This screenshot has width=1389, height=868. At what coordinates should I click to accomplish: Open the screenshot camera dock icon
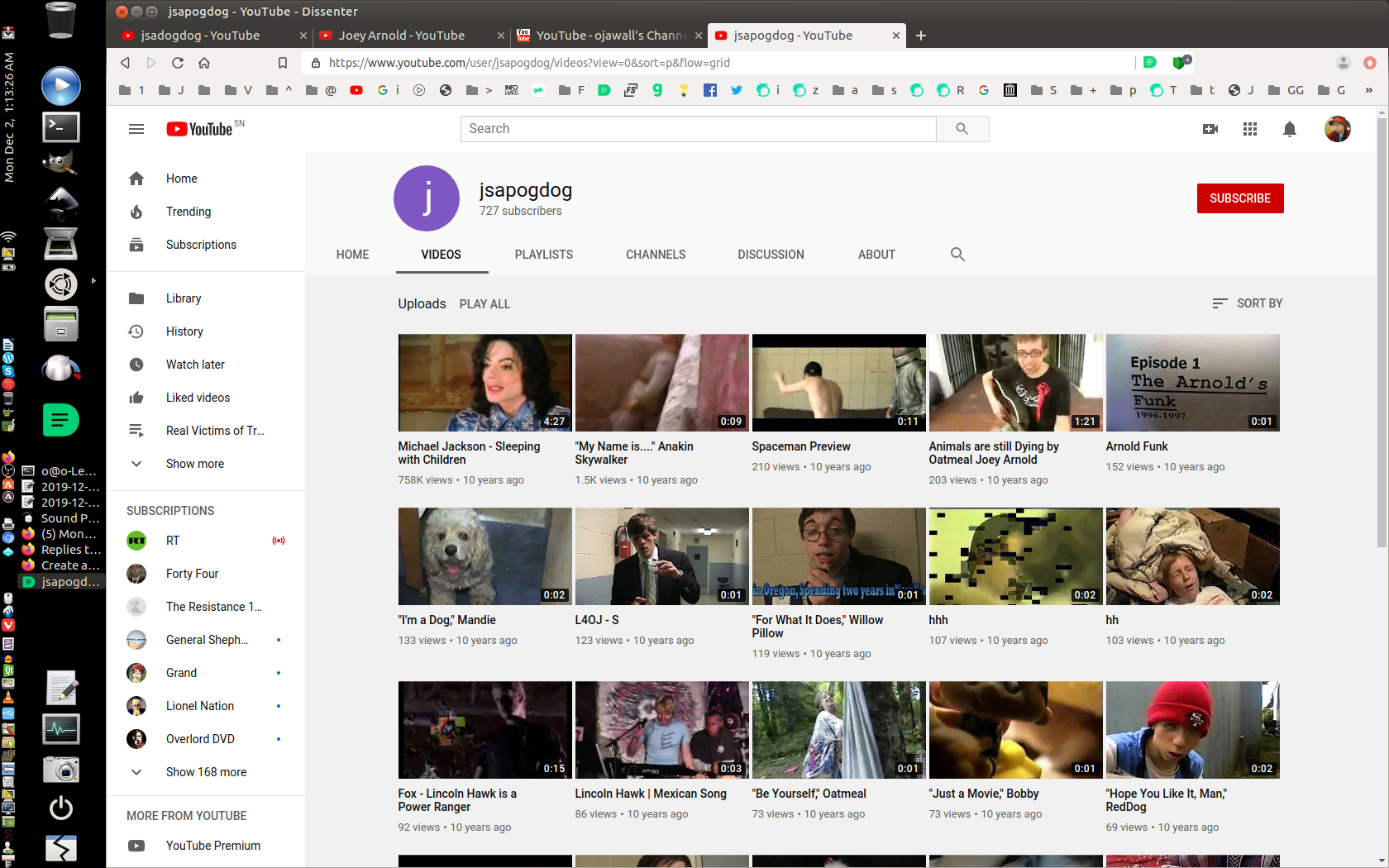tap(61, 770)
